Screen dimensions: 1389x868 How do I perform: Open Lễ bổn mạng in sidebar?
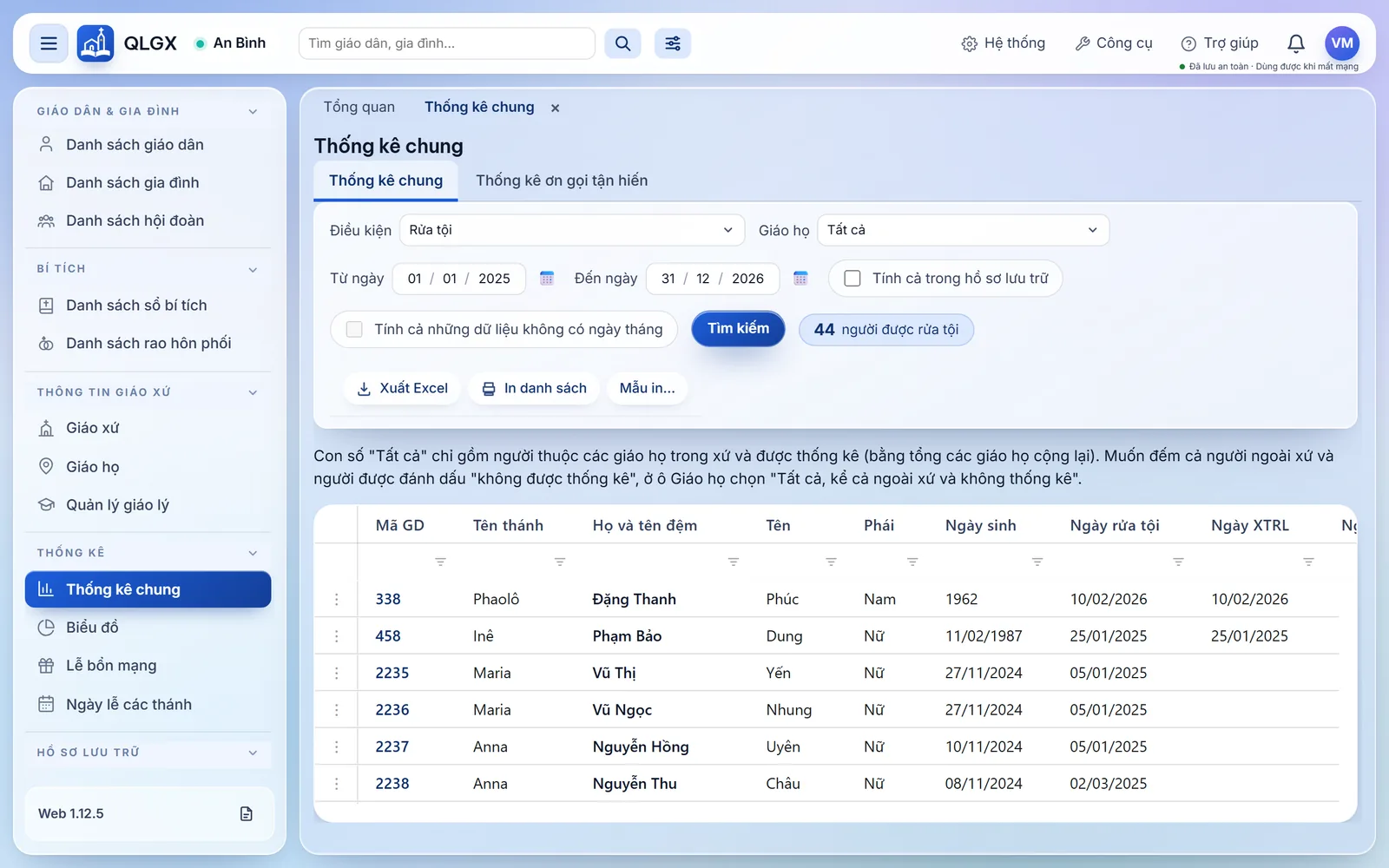click(148, 666)
